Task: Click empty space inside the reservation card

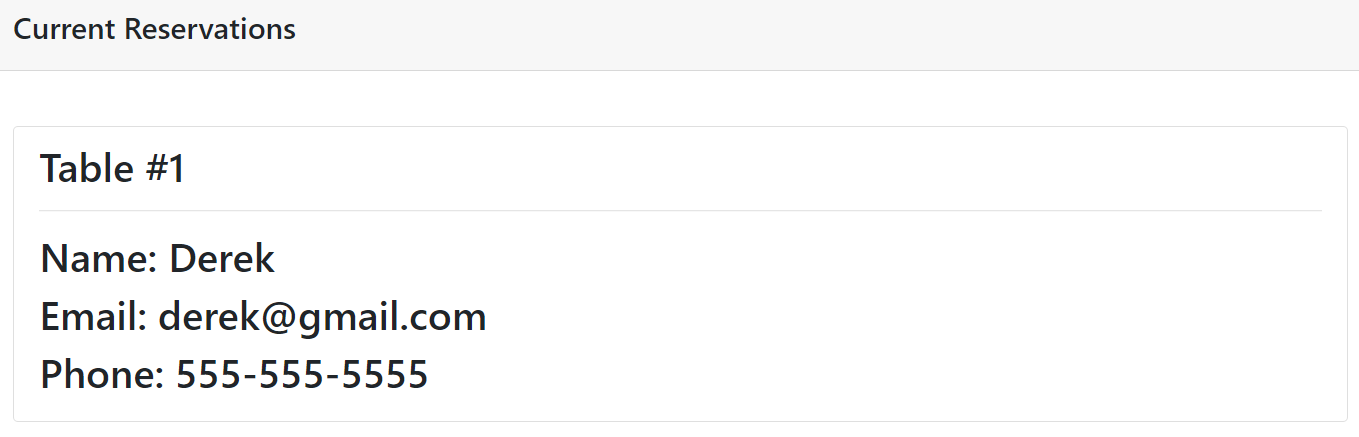Action: click(x=900, y=320)
